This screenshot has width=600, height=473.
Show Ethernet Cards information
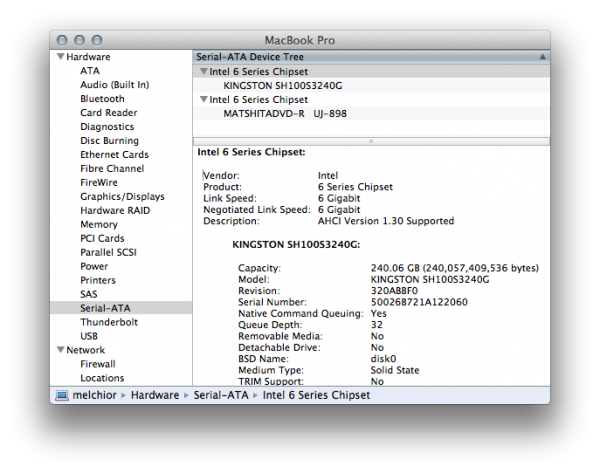coord(114,155)
